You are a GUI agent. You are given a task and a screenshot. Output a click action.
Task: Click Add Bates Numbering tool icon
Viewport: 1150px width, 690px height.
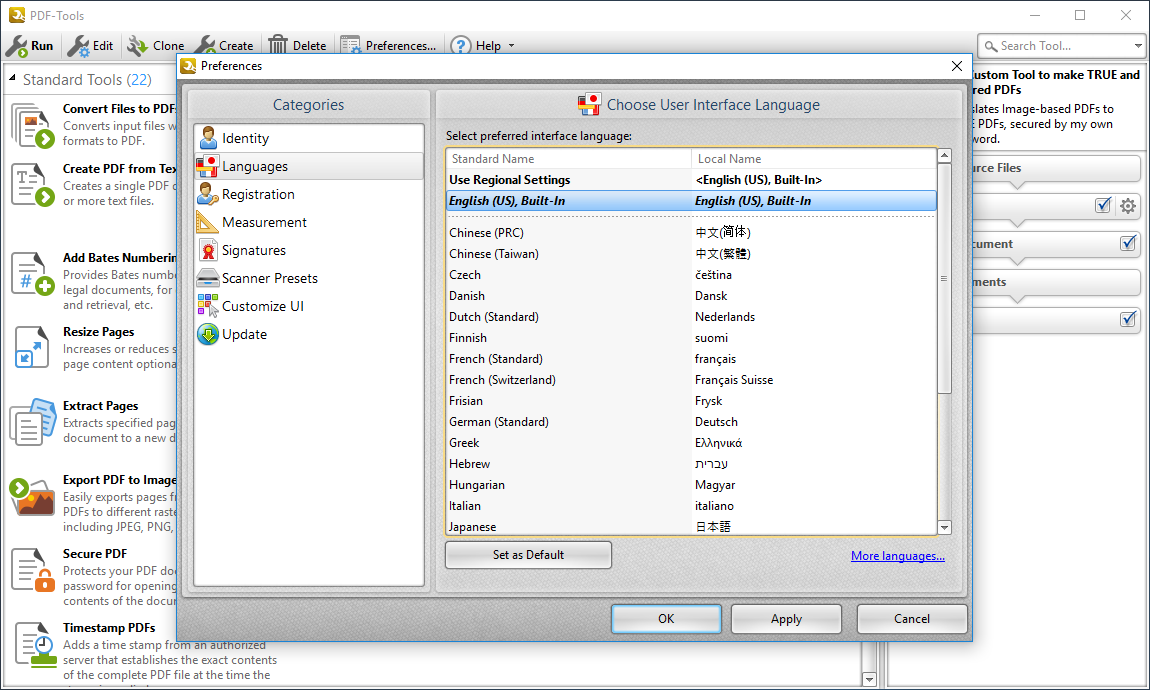(33, 274)
